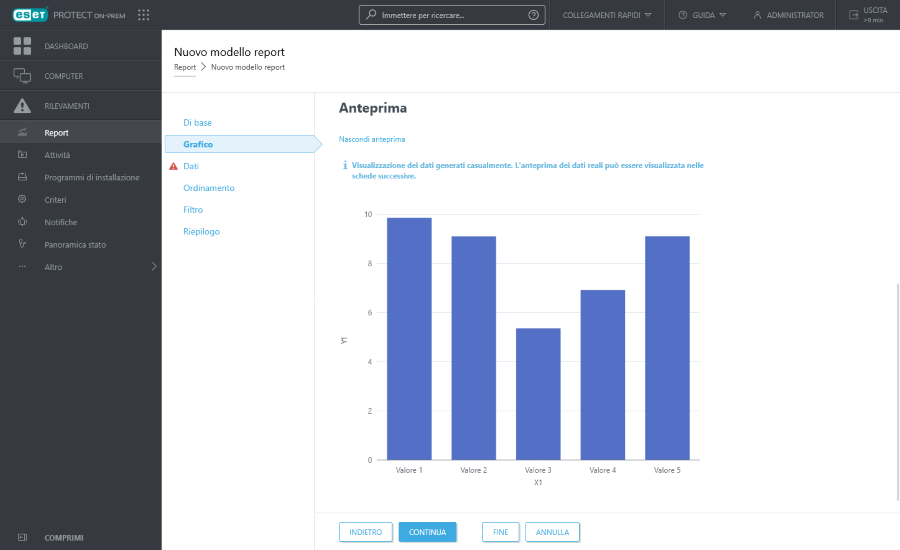Click the Rilevamenti warning triangle icon
Screen dimensions: 900x550
22,106
